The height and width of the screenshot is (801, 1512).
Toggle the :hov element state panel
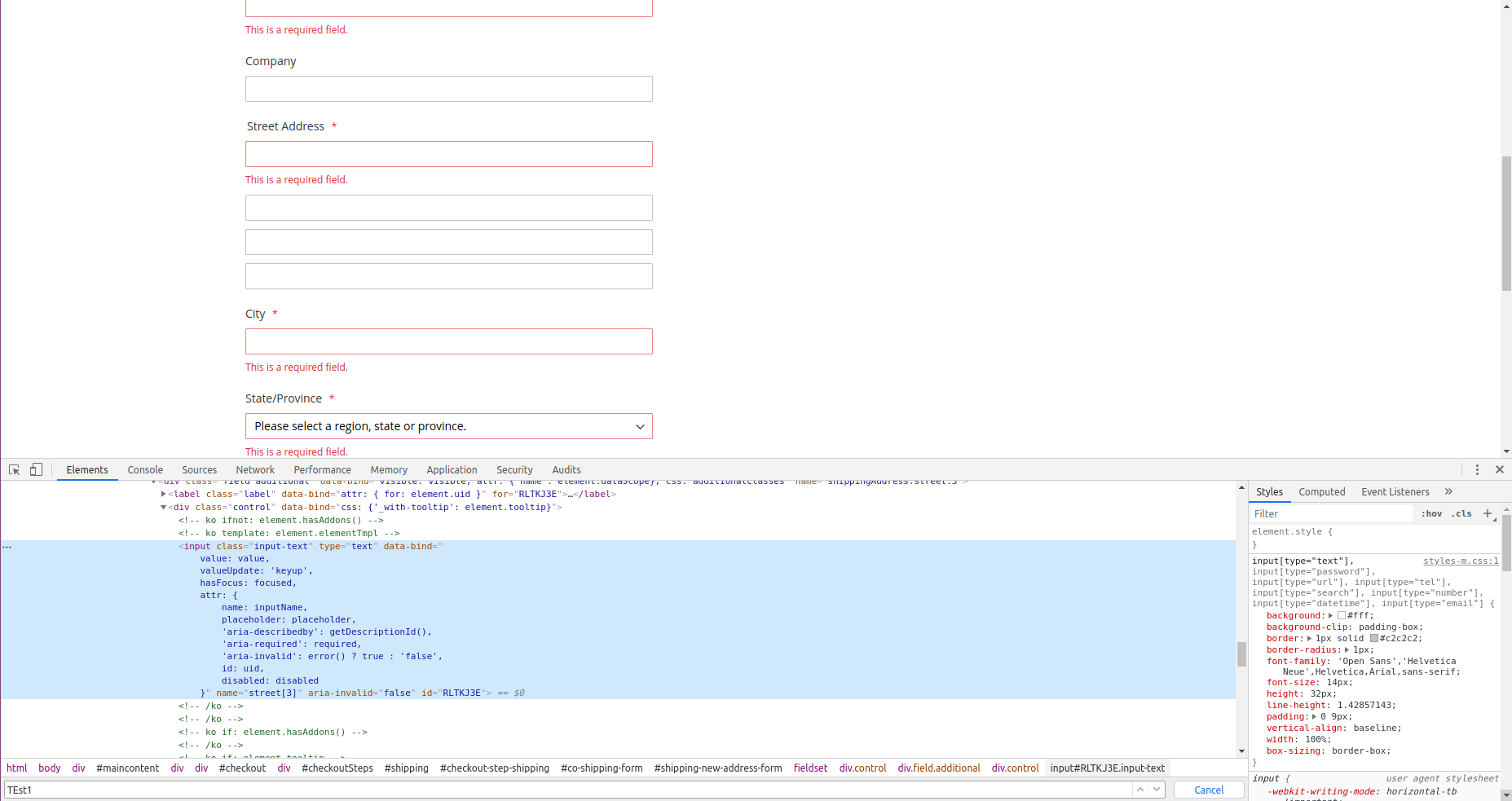coord(1431,513)
